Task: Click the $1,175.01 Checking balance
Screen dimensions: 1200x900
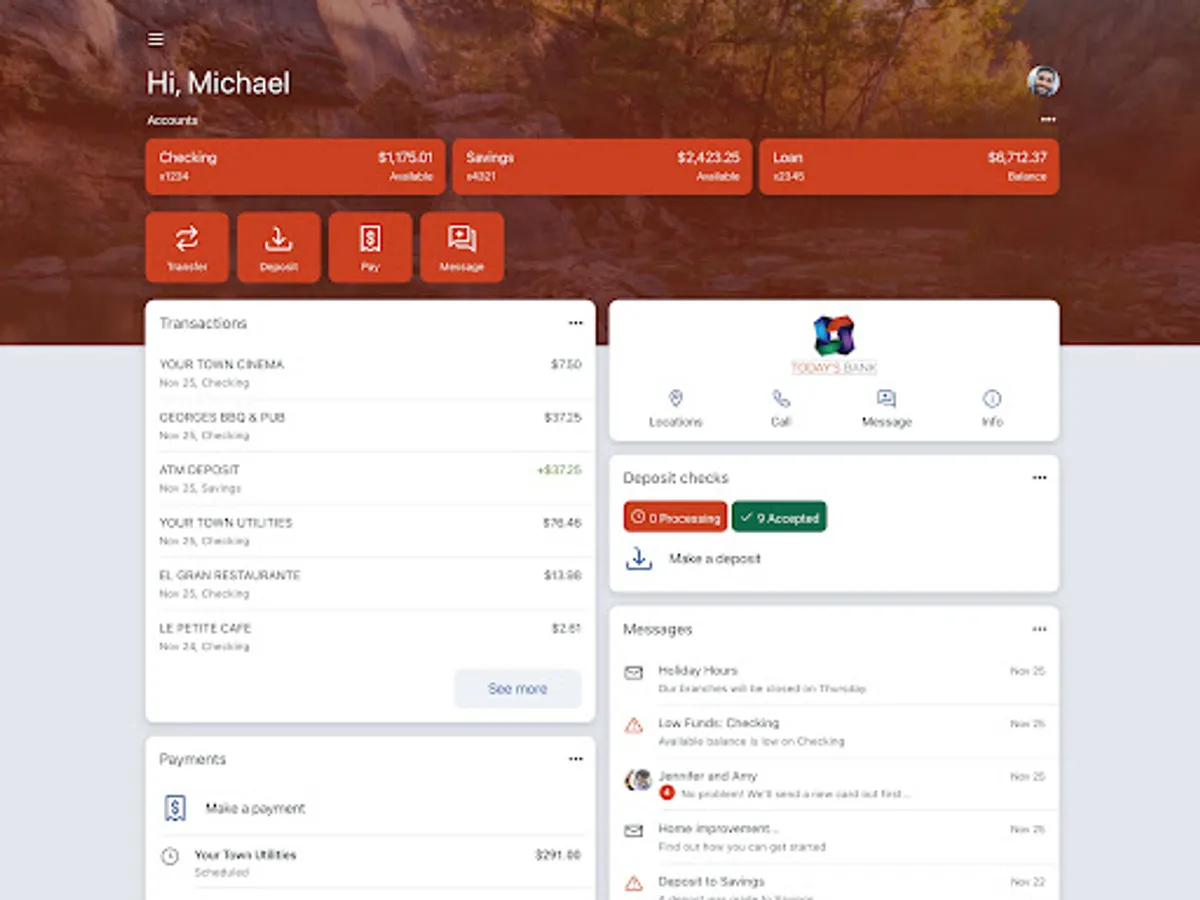Action: pos(405,157)
